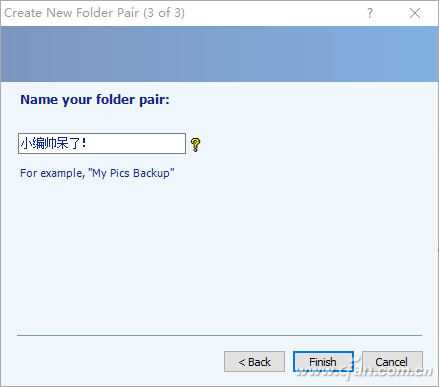The image size is (439, 387).
Task: Click empty space in the name text box
Action: coord(137,144)
